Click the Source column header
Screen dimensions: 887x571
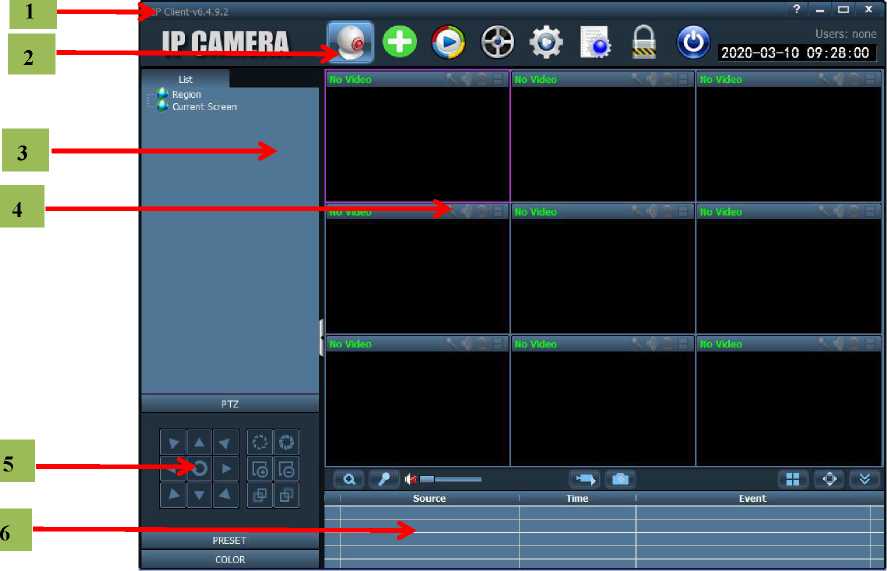[x=429, y=498]
